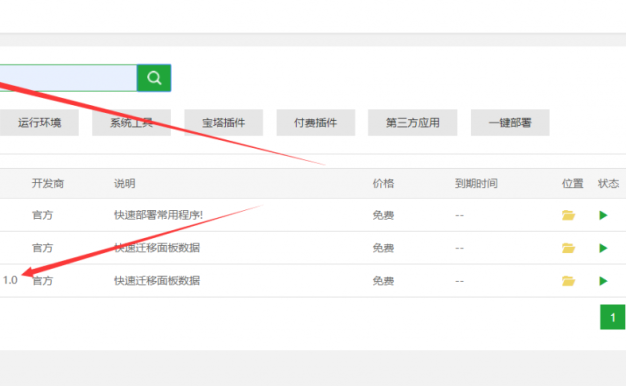Click the 状态 column header
The height and width of the screenshot is (386, 626).
(608, 184)
